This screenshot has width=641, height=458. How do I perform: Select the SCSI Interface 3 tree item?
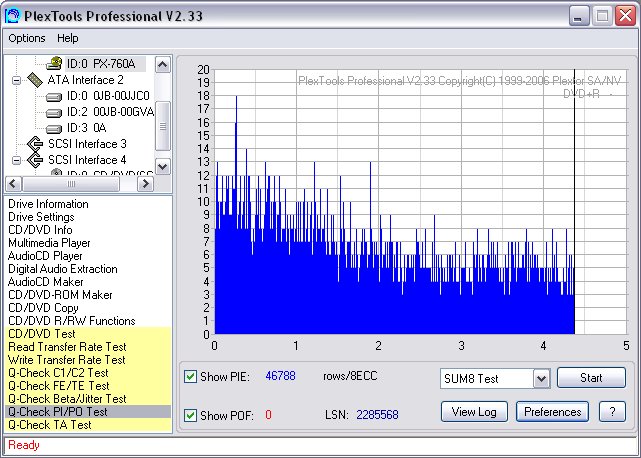[87, 144]
